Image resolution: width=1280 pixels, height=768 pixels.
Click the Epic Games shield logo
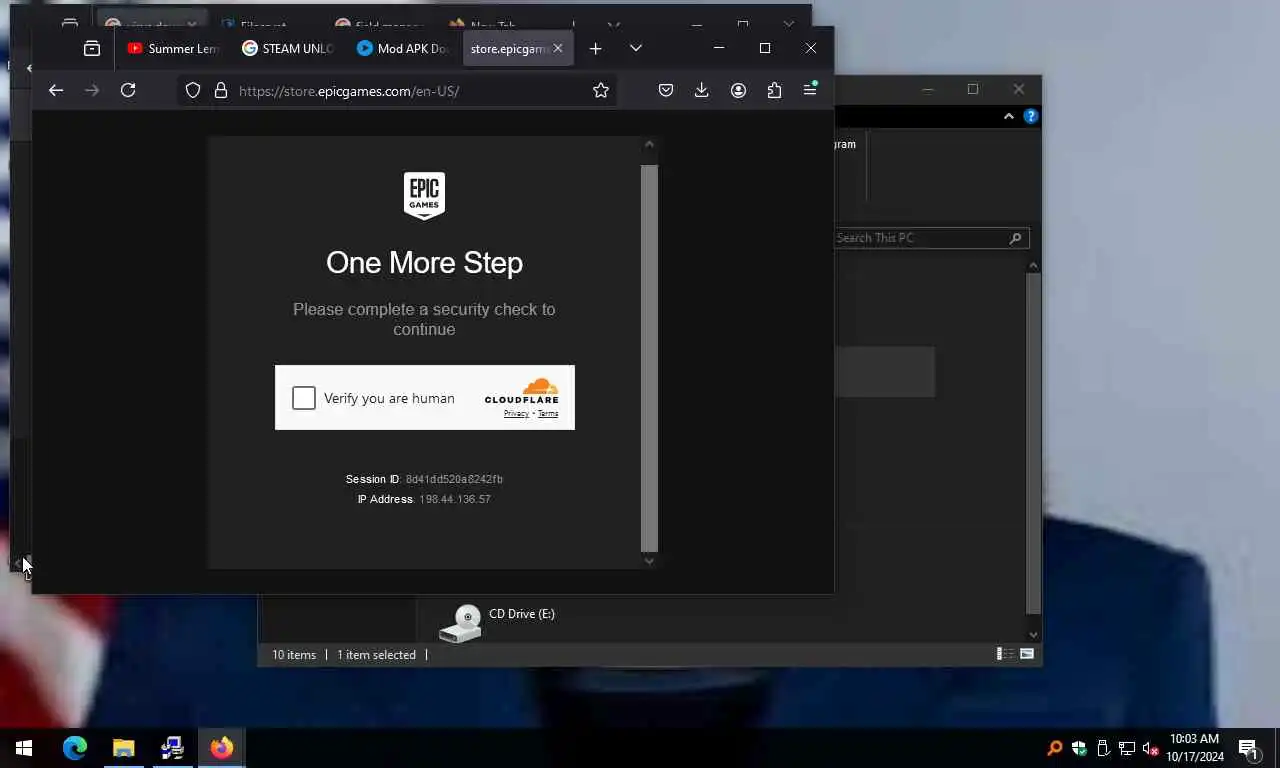tap(424, 195)
